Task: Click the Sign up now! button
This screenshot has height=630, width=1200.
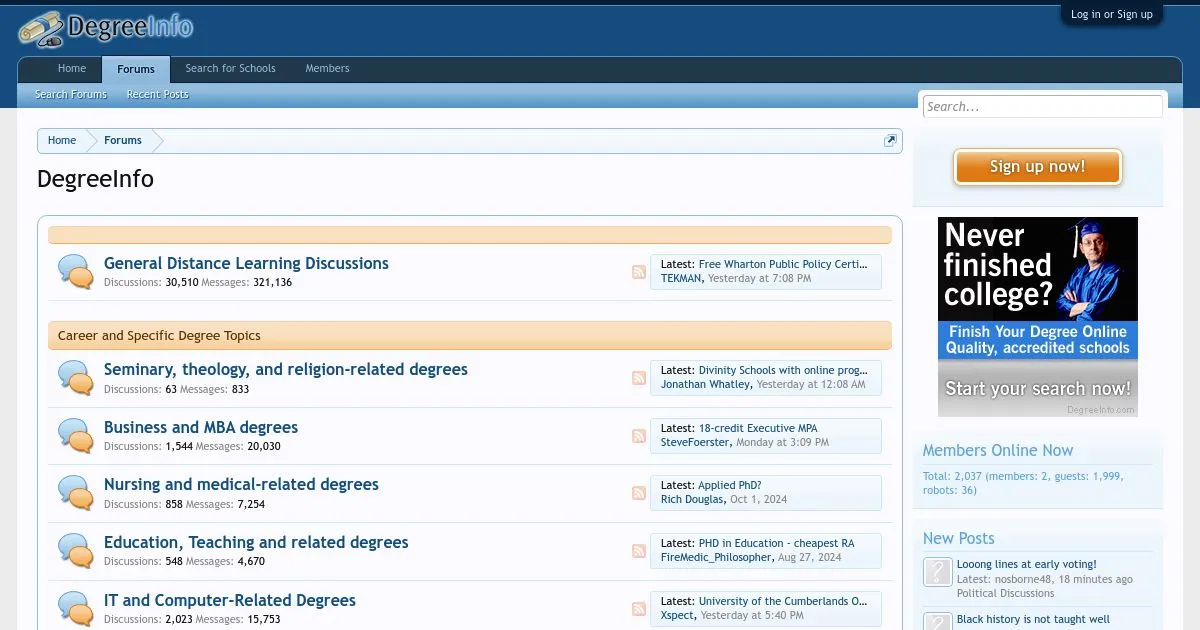Action: (x=1037, y=167)
